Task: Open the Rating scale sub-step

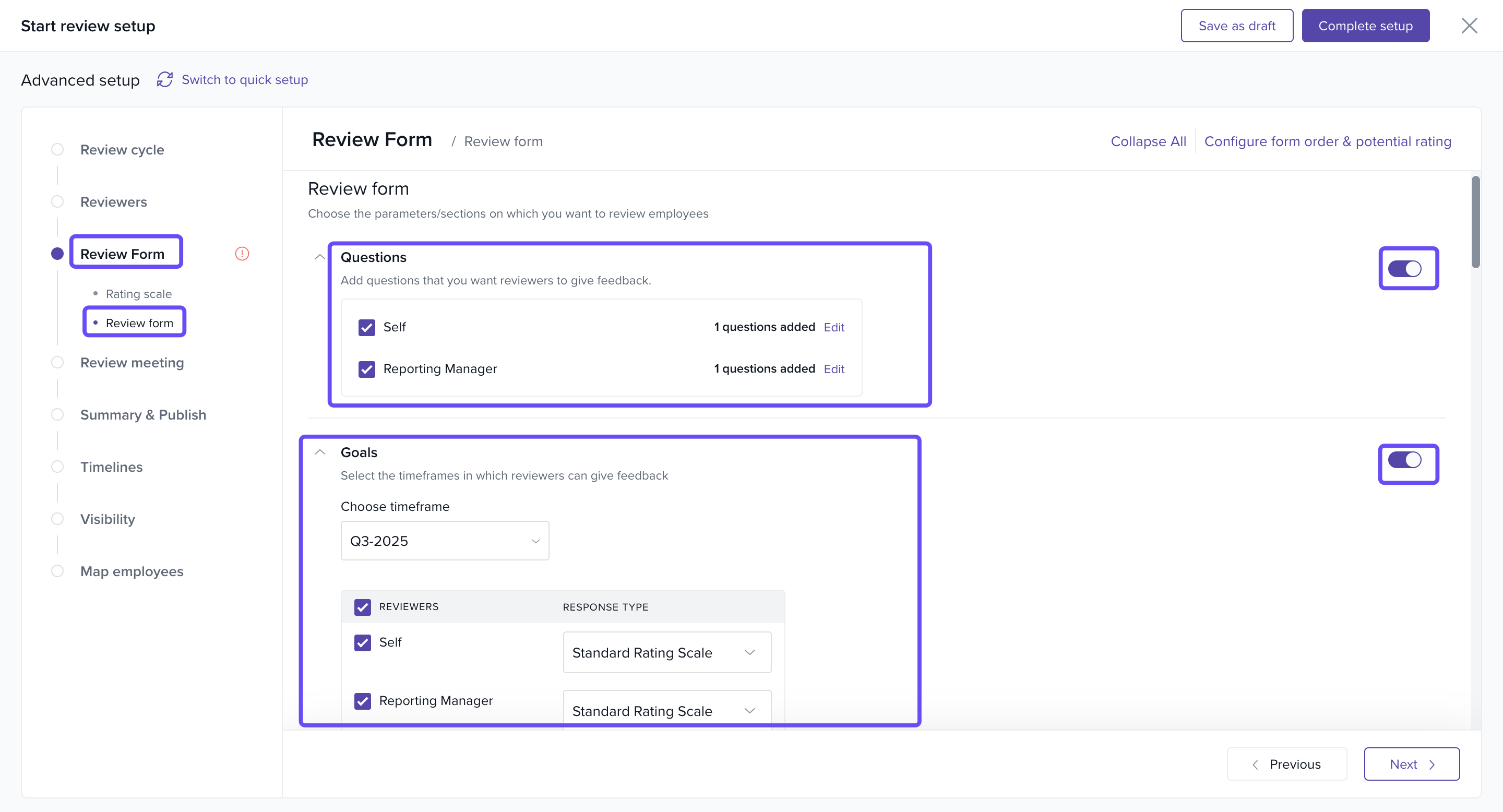Action: 138,293
